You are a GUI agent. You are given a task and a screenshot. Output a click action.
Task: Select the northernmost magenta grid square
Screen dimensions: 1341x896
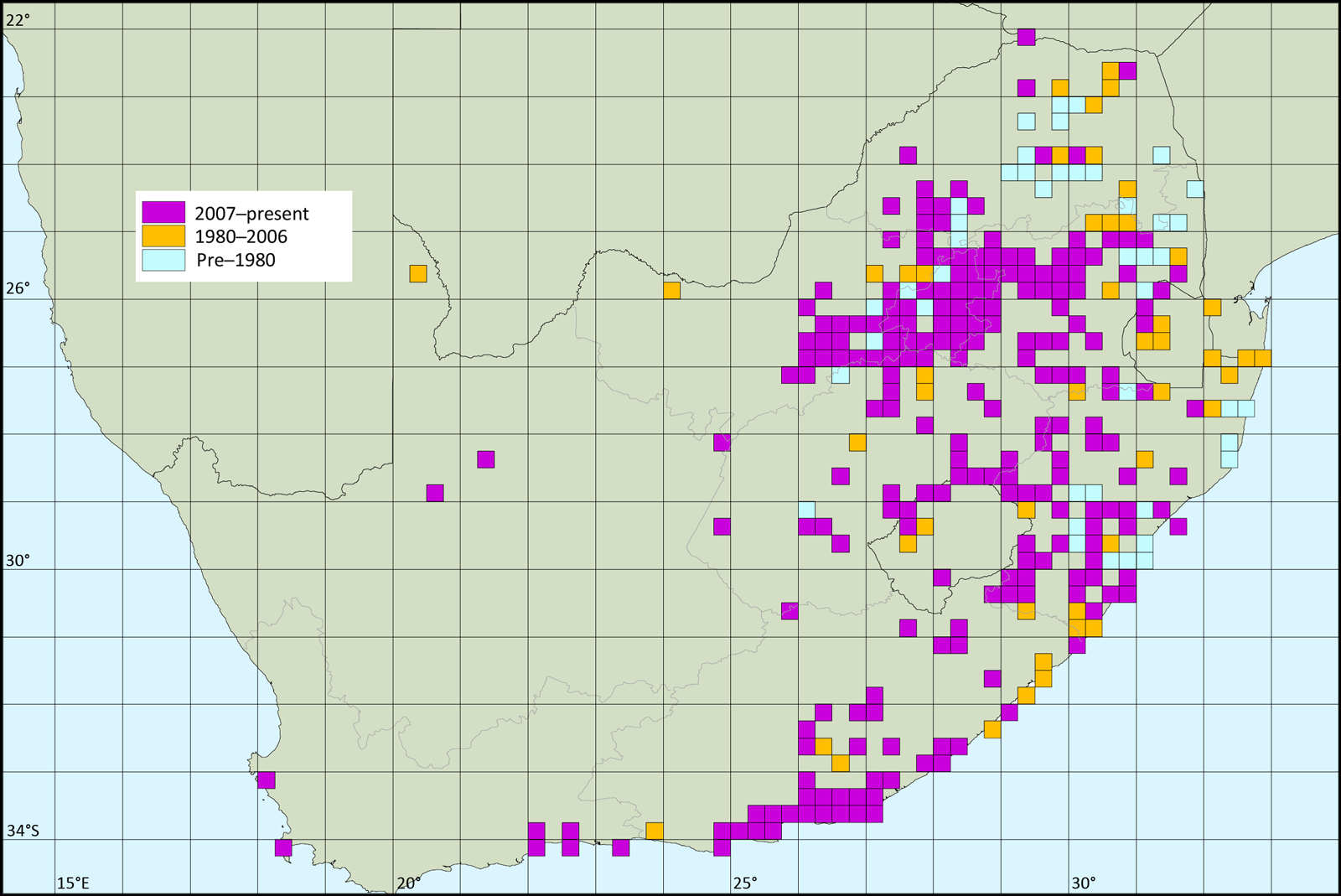coord(1026,37)
